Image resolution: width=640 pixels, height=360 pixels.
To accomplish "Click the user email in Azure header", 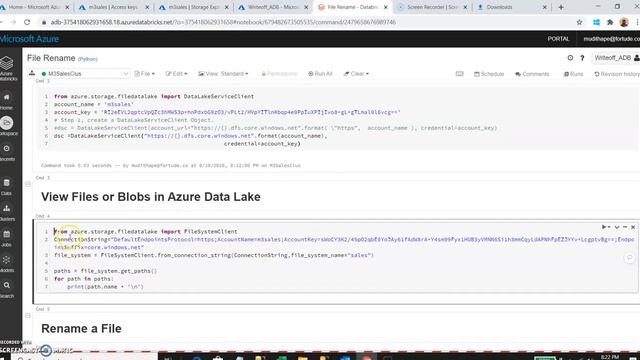I will [611, 39].
